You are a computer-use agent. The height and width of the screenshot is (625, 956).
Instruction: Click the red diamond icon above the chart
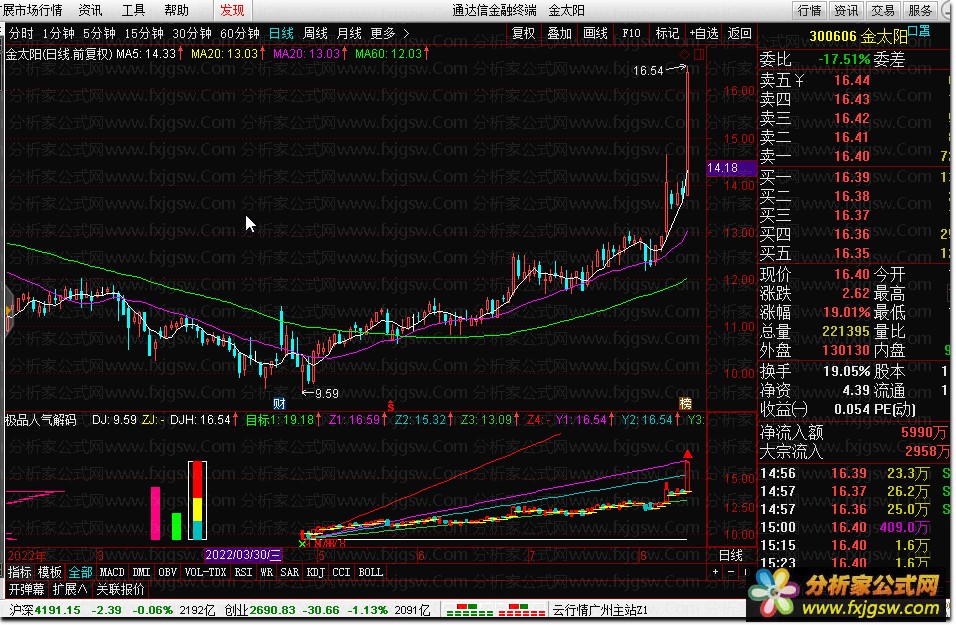tap(684, 54)
